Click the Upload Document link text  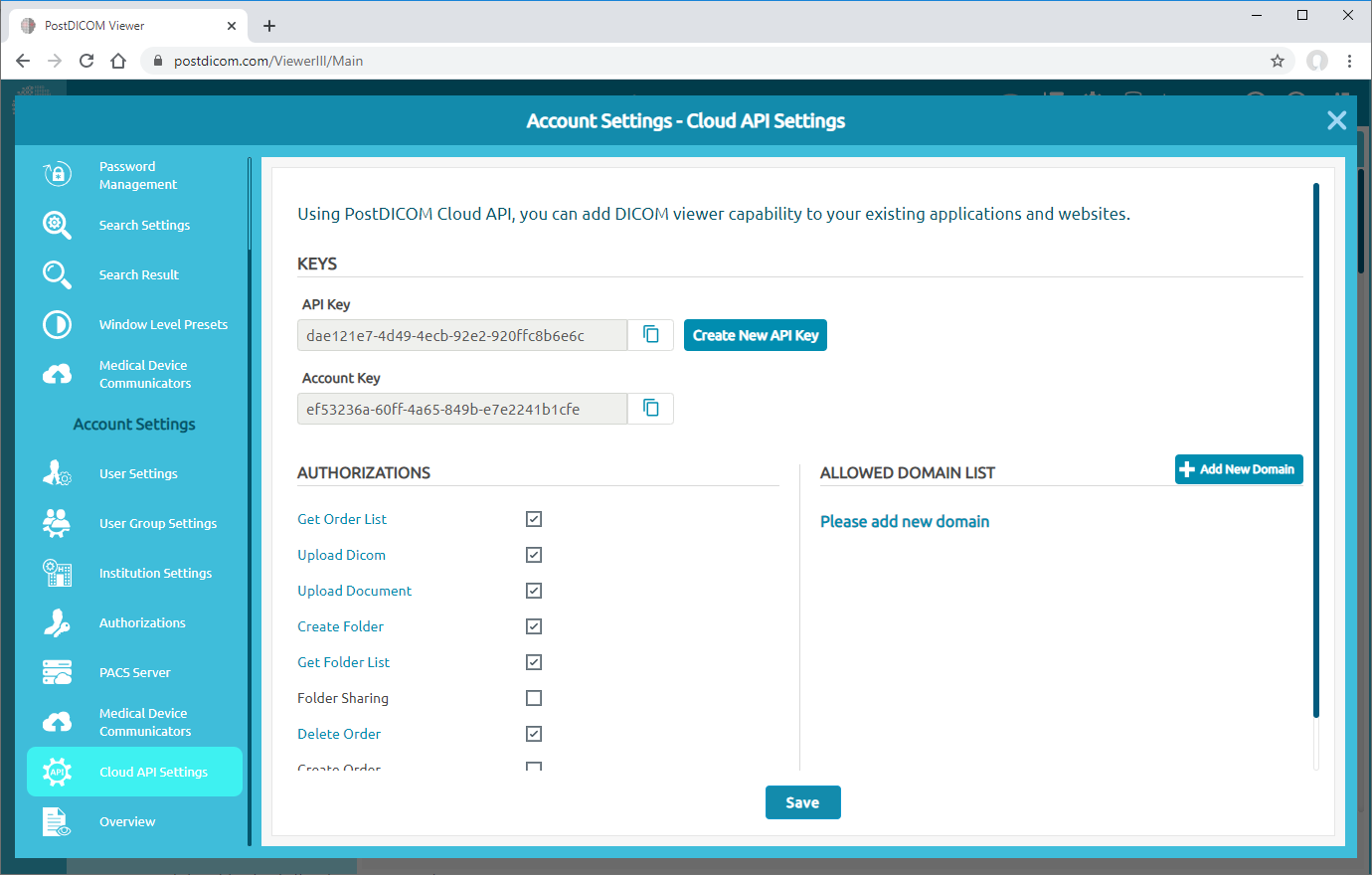354,591
